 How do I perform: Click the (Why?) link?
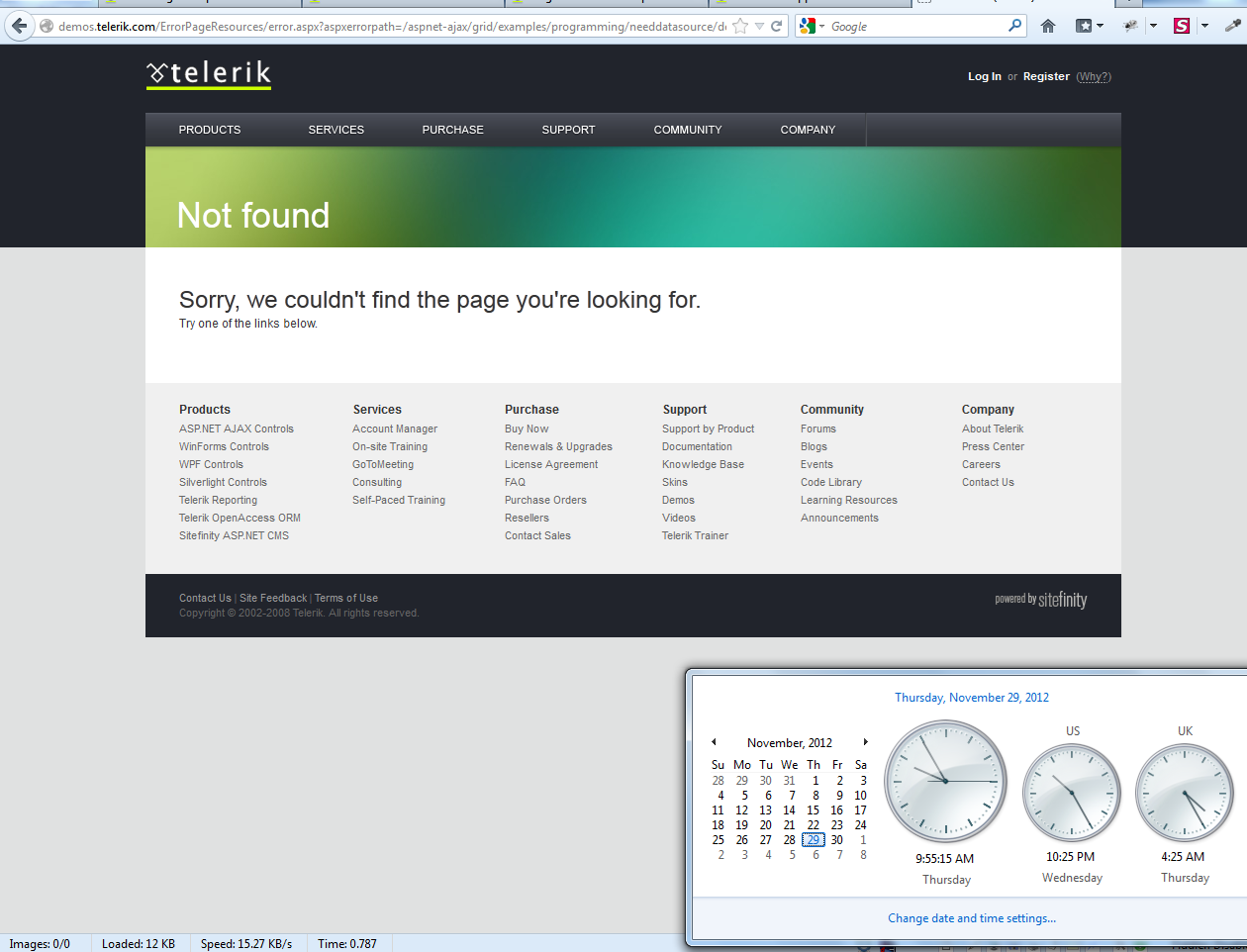point(1094,76)
